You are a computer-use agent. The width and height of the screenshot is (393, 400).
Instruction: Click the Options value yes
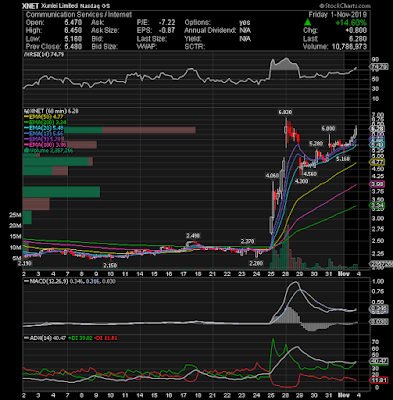[244, 23]
